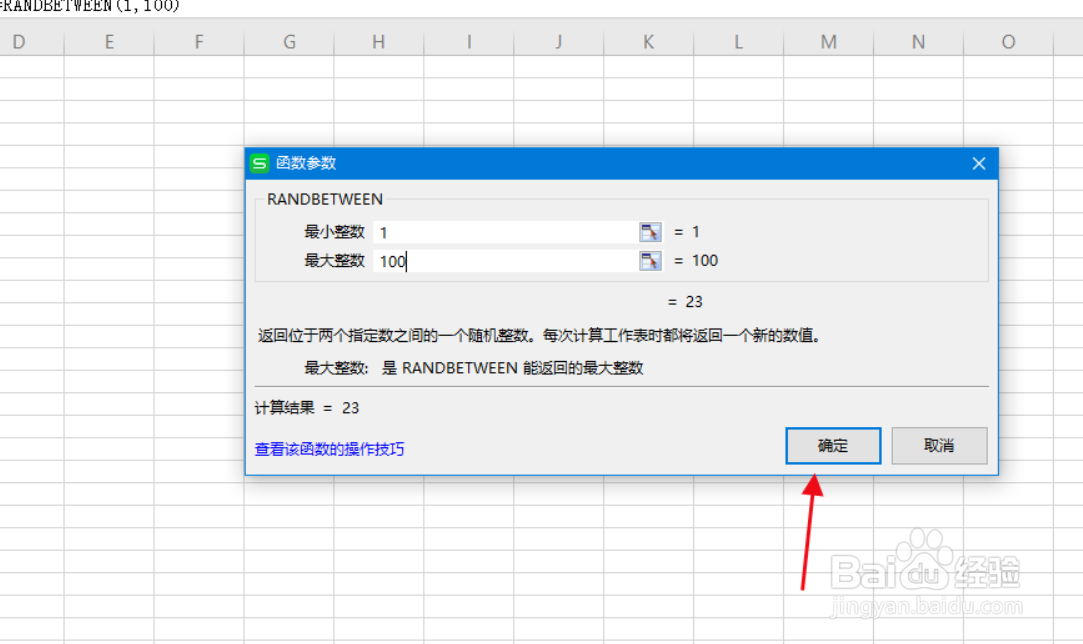1083x644 pixels.
Task: Click inside the 最大整数 input field
Action: coord(500,261)
